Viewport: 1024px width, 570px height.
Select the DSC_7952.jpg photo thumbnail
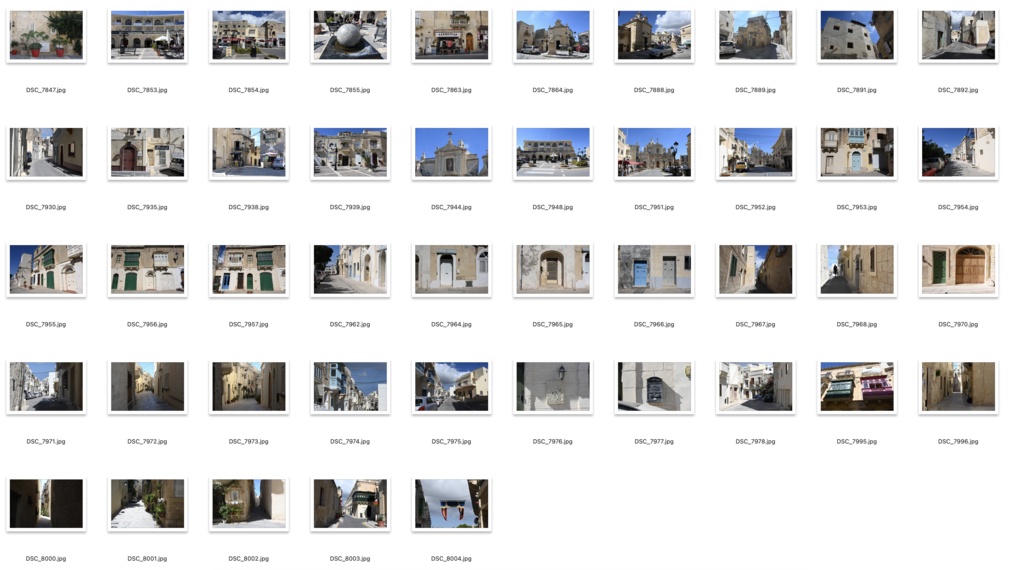click(756, 152)
